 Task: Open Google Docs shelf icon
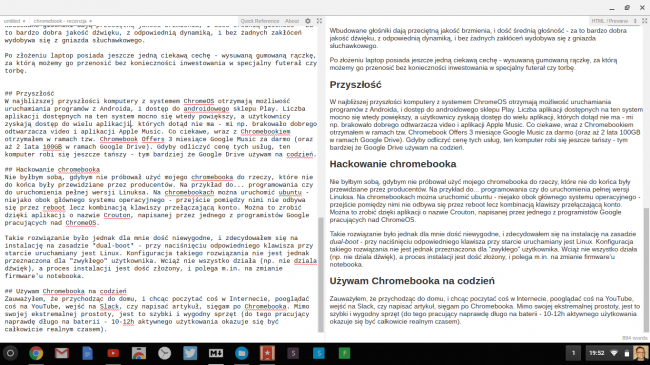pos(87,353)
